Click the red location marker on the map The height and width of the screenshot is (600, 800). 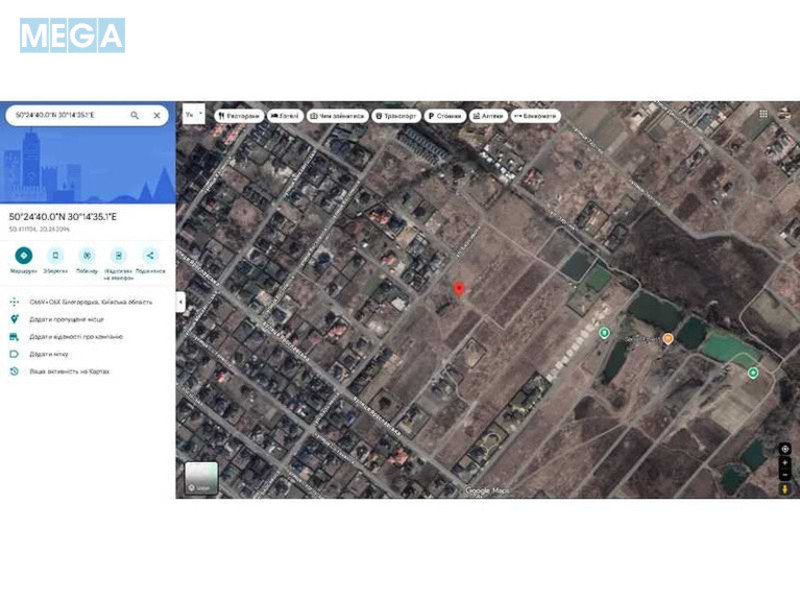click(x=460, y=288)
